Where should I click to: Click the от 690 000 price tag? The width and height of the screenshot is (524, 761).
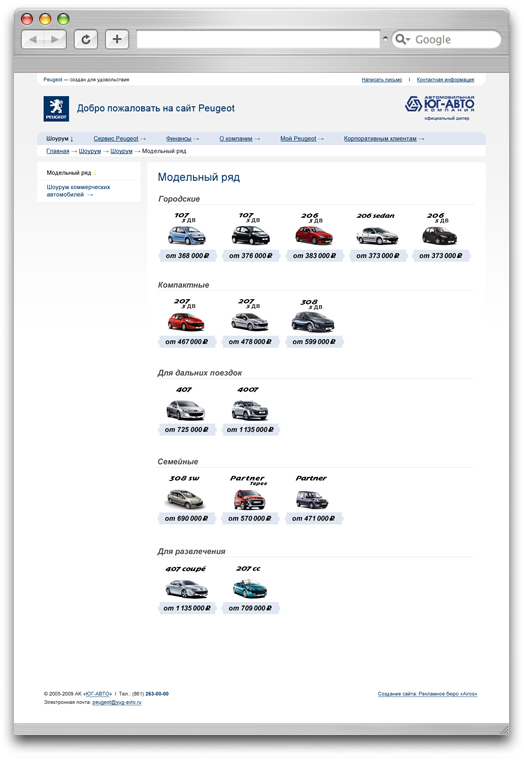(186, 519)
